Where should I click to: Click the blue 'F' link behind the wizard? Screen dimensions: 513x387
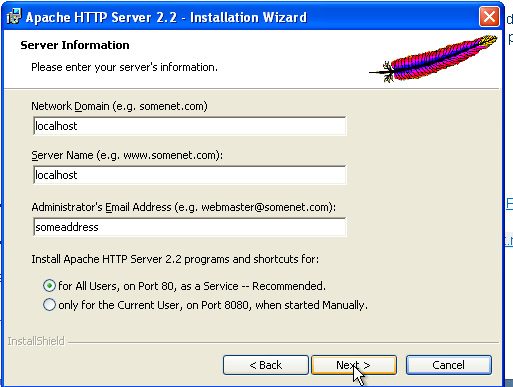click(509, 203)
